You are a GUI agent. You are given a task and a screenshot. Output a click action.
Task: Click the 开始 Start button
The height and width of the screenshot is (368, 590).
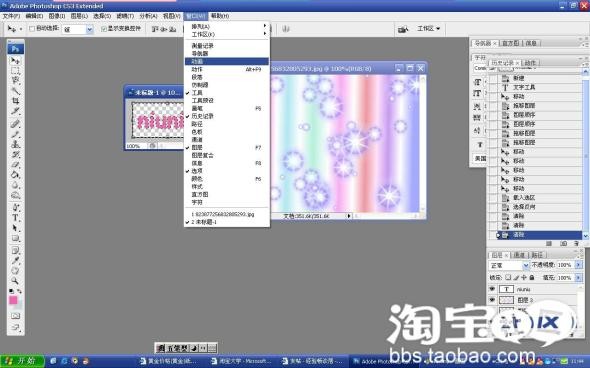(22, 361)
